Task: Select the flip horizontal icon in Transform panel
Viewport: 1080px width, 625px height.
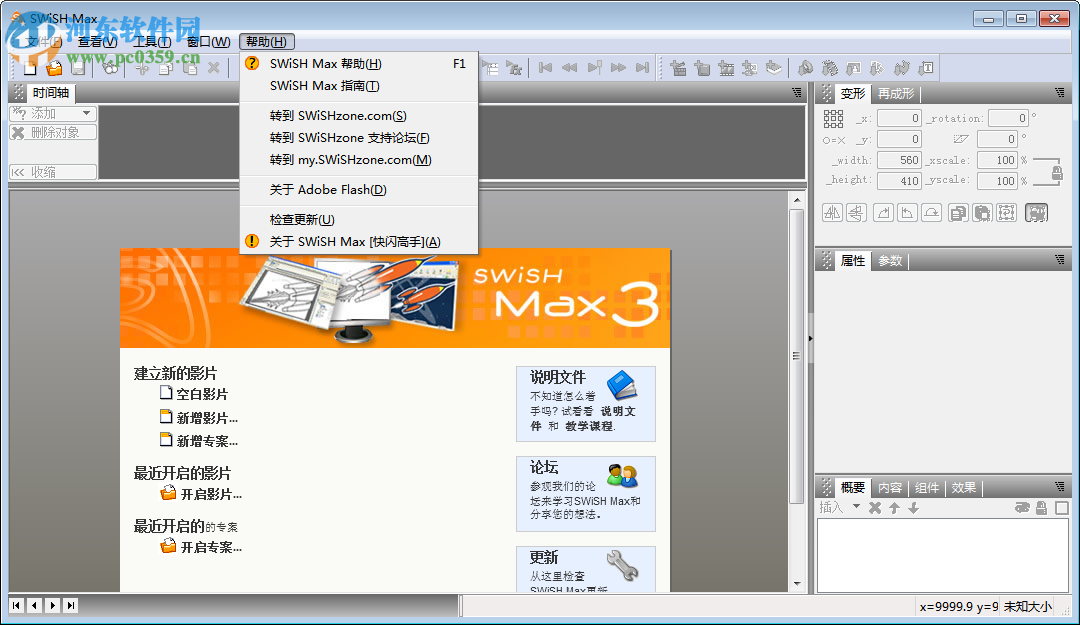Action: pos(832,212)
